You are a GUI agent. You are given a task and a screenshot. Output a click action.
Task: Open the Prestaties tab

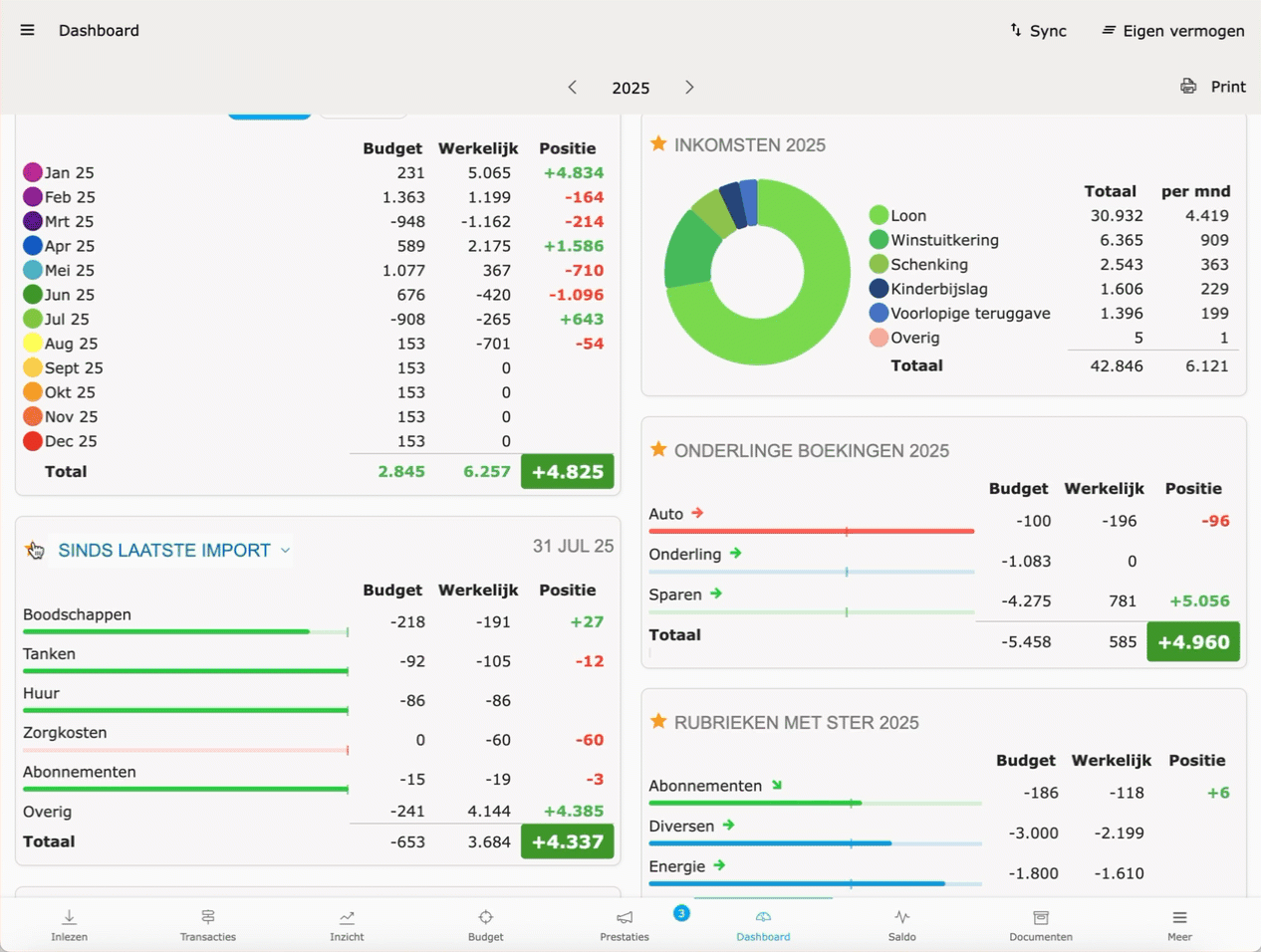625,923
